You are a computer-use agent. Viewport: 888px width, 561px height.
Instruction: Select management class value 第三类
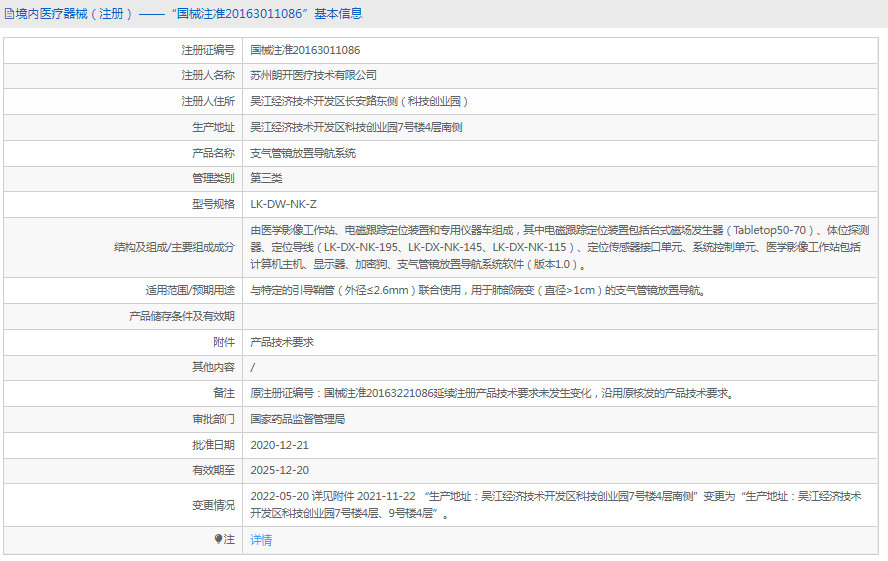266,178
